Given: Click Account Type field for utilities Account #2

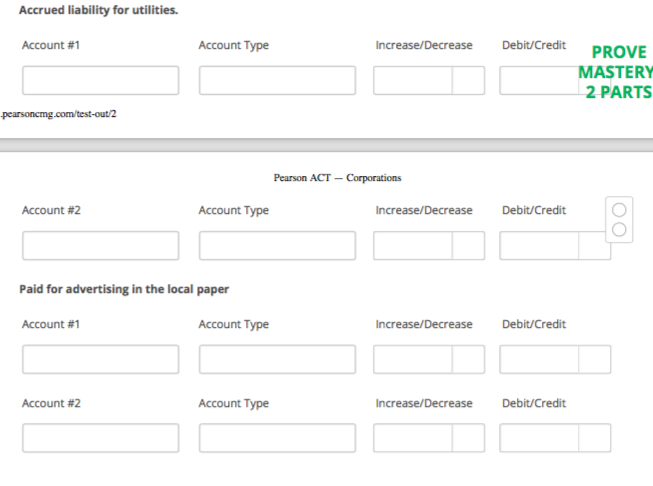Looking at the screenshot, I should tap(277, 246).
